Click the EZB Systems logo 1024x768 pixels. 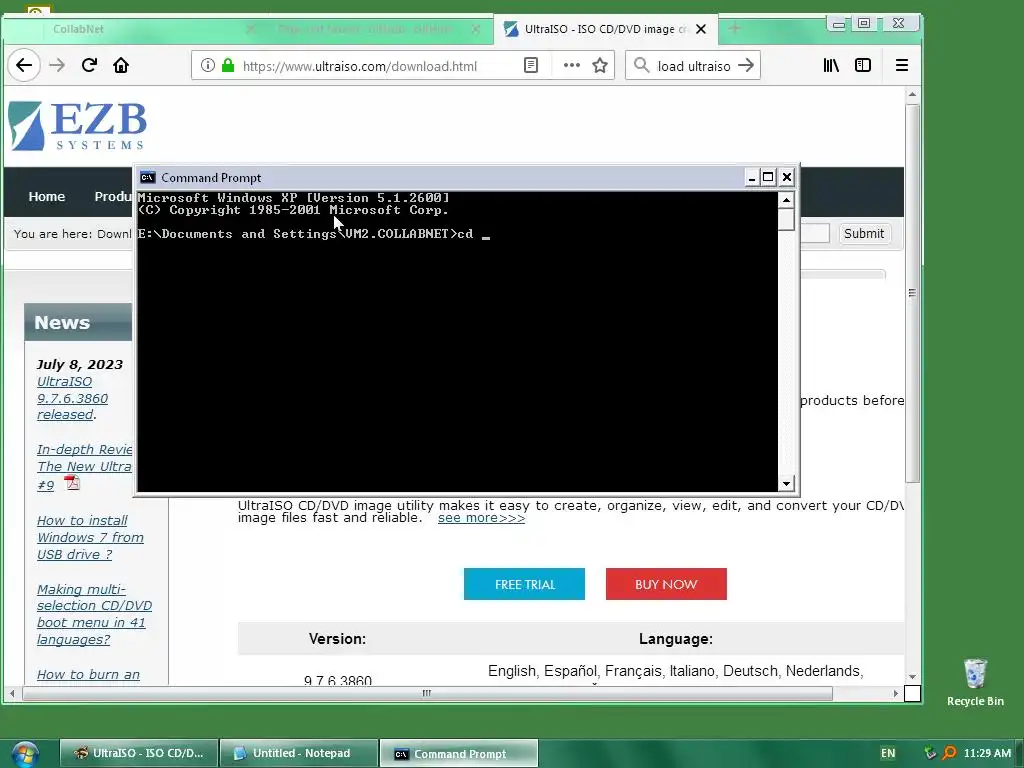click(x=78, y=125)
